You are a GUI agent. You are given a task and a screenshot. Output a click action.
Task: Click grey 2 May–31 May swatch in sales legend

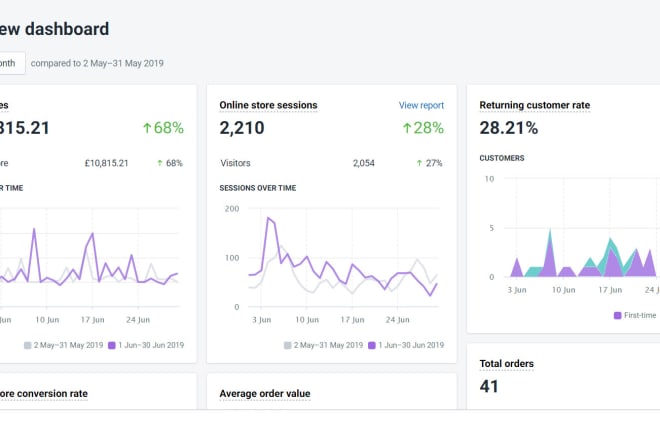27,345
